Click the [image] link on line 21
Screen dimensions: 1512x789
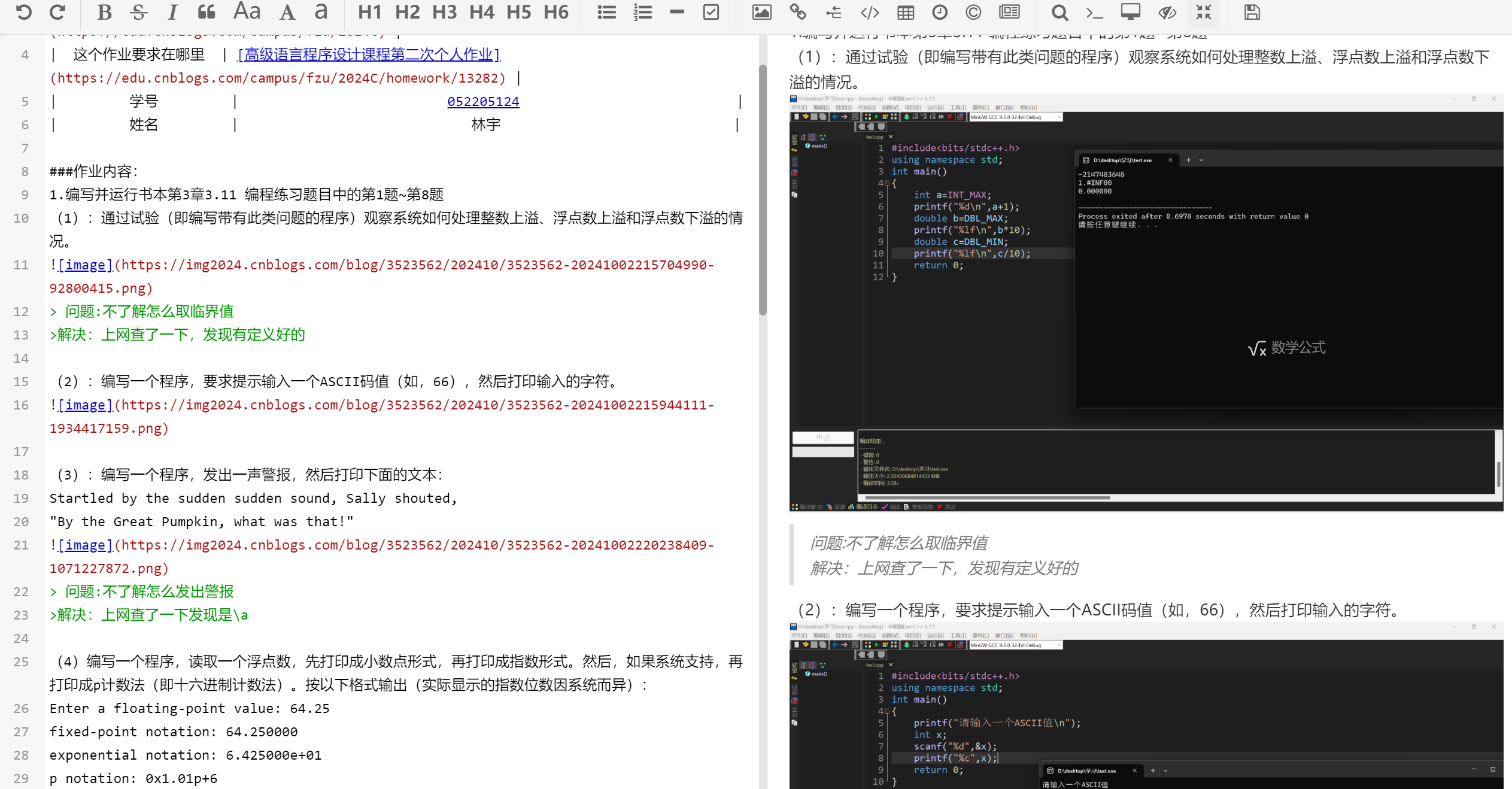coord(85,545)
